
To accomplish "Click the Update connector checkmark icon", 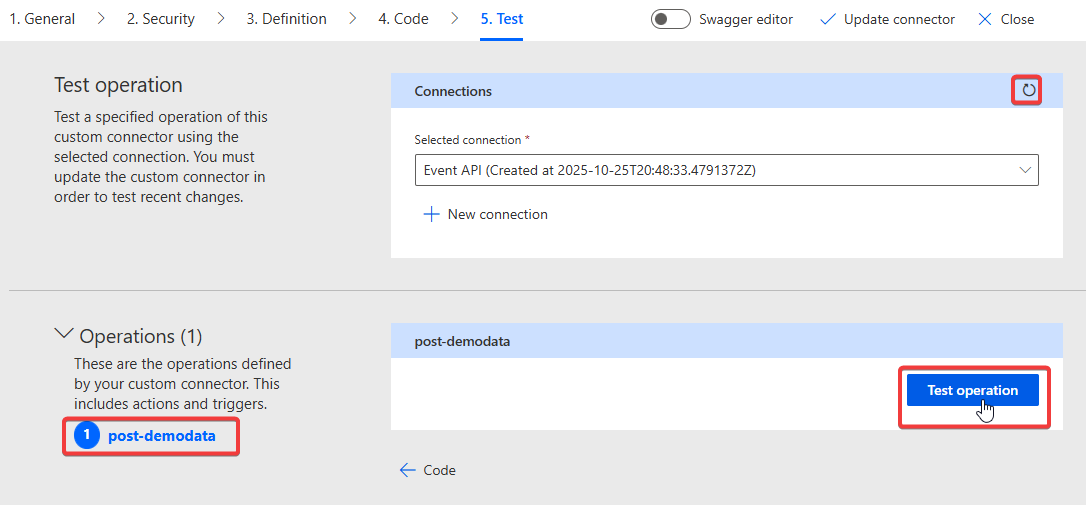I will click(x=827, y=19).
